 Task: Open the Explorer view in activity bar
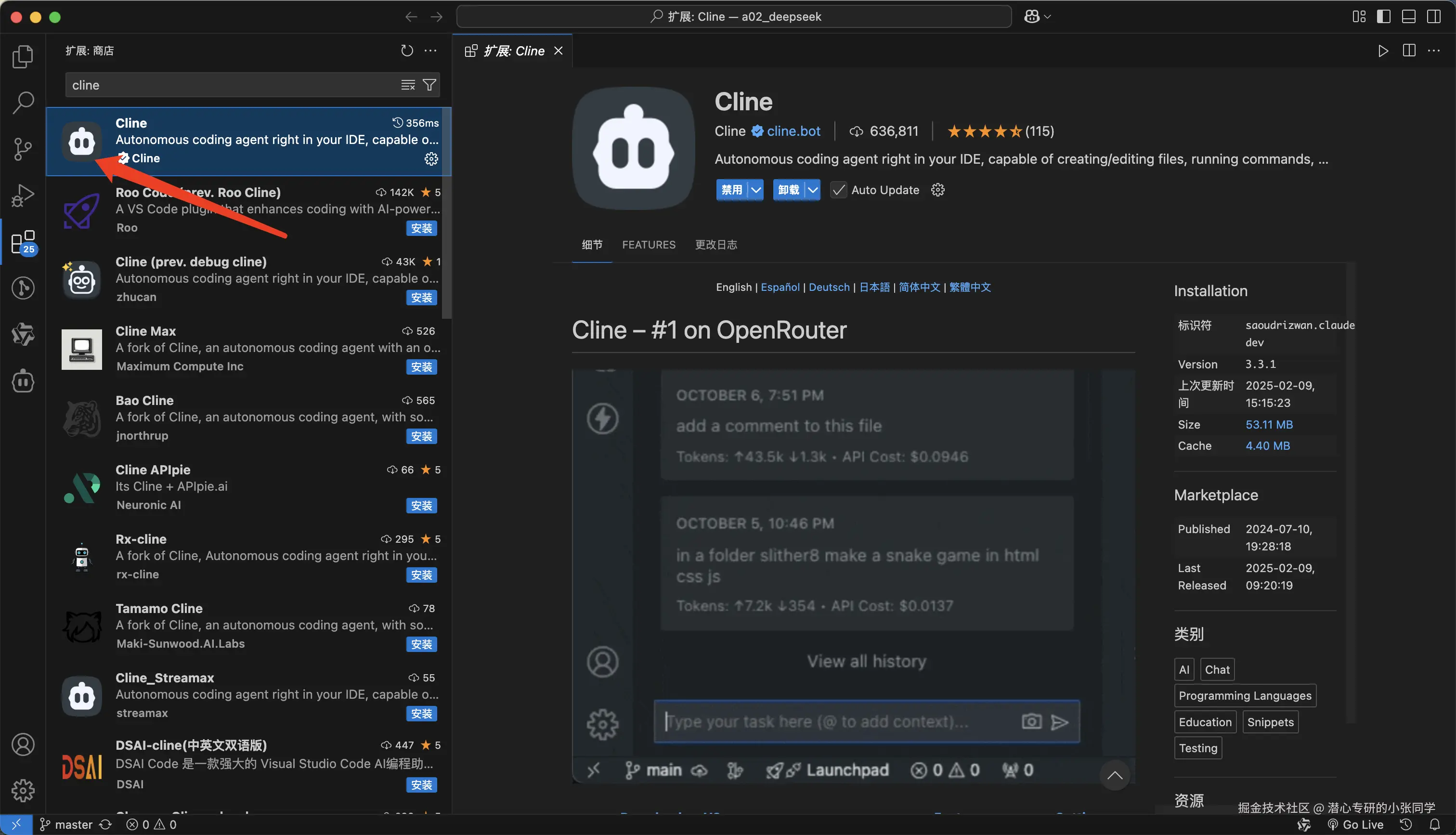click(x=23, y=56)
